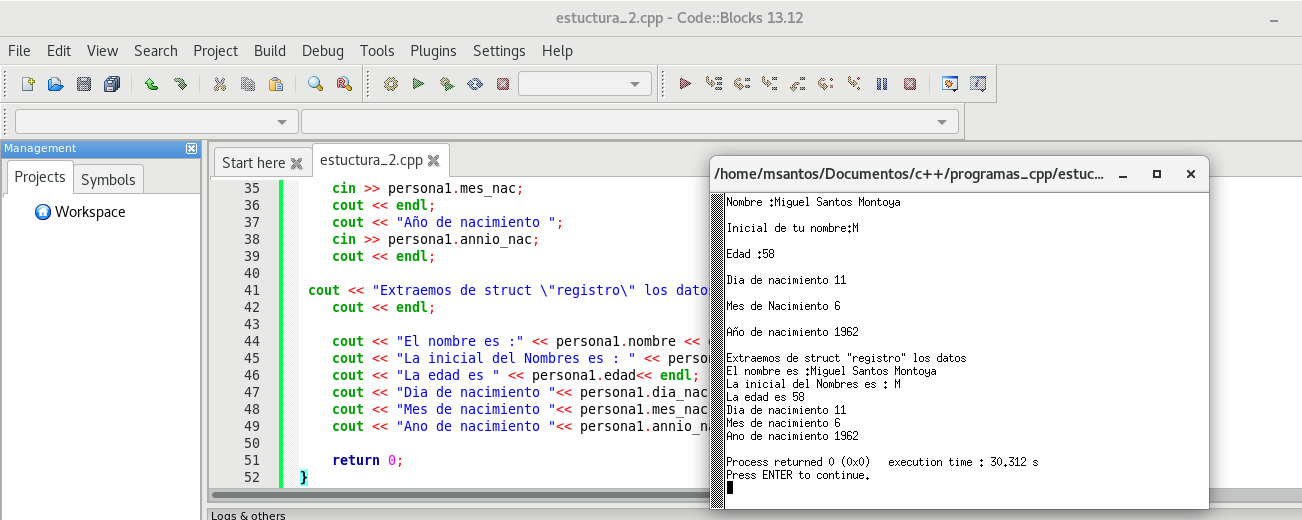Cut selection using scissors icon
This screenshot has width=1302, height=520.
(220, 84)
